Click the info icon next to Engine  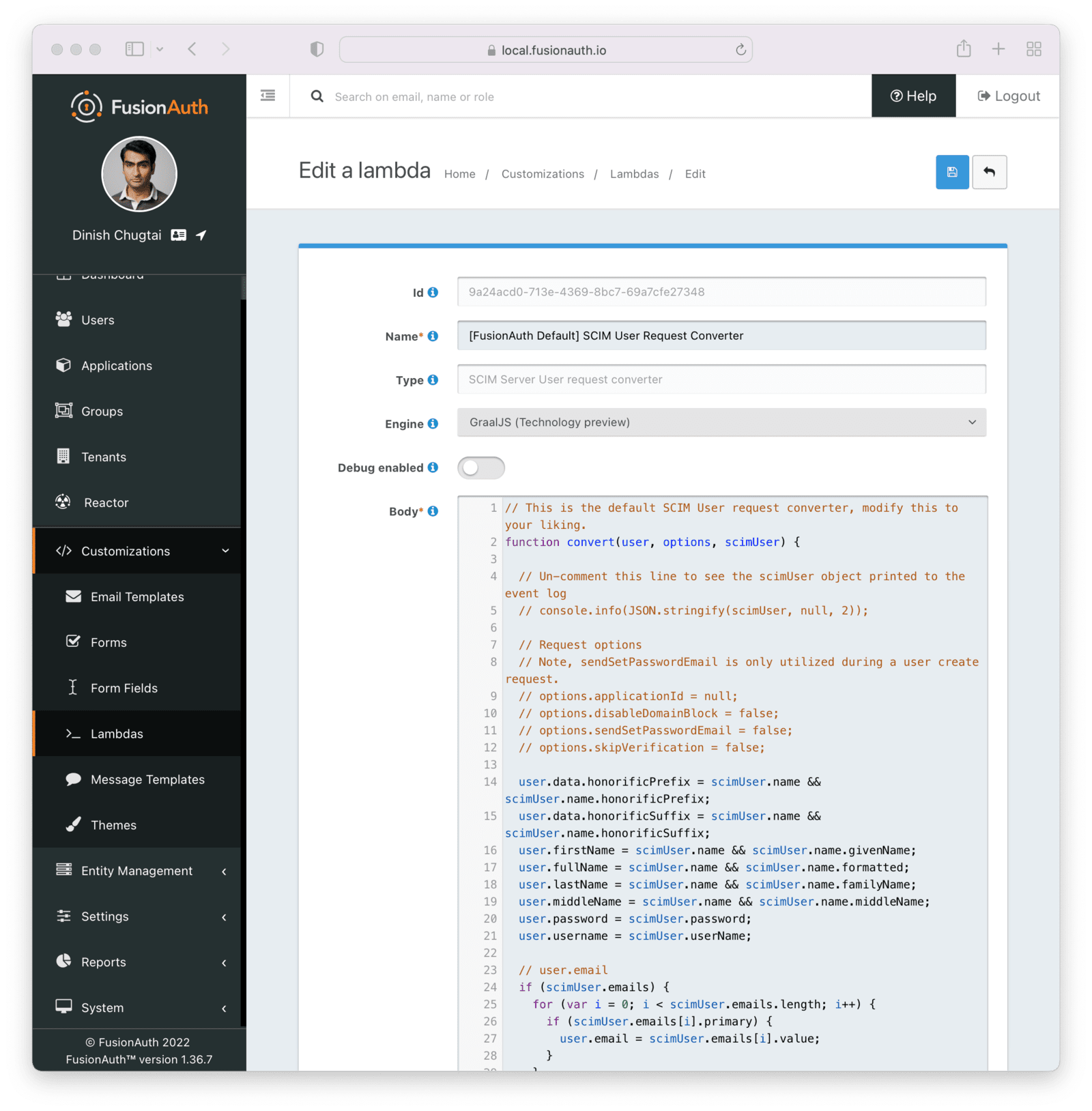coord(433,424)
